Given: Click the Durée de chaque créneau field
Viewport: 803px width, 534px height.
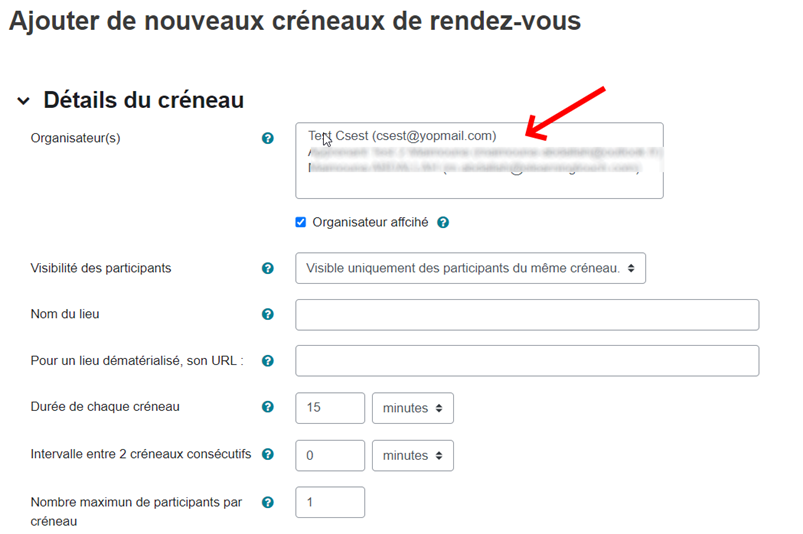Looking at the screenshot, I should [x=330, y=408].
